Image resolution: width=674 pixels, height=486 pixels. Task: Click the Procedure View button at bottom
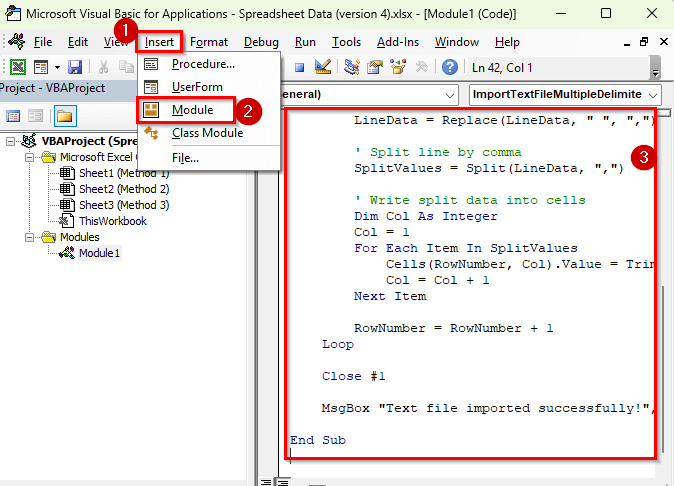tap(266, 482)
